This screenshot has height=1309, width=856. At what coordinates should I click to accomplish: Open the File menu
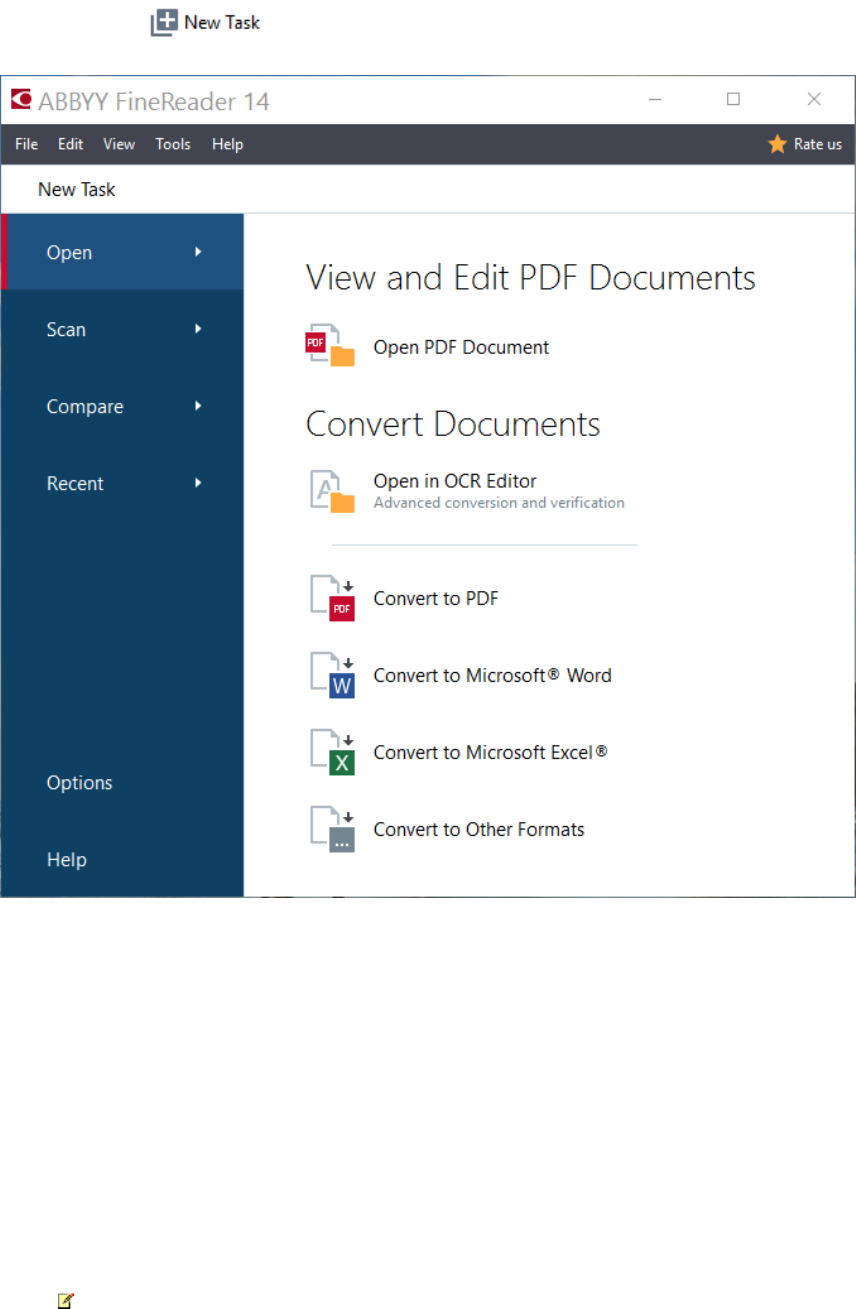pos(26,144)
